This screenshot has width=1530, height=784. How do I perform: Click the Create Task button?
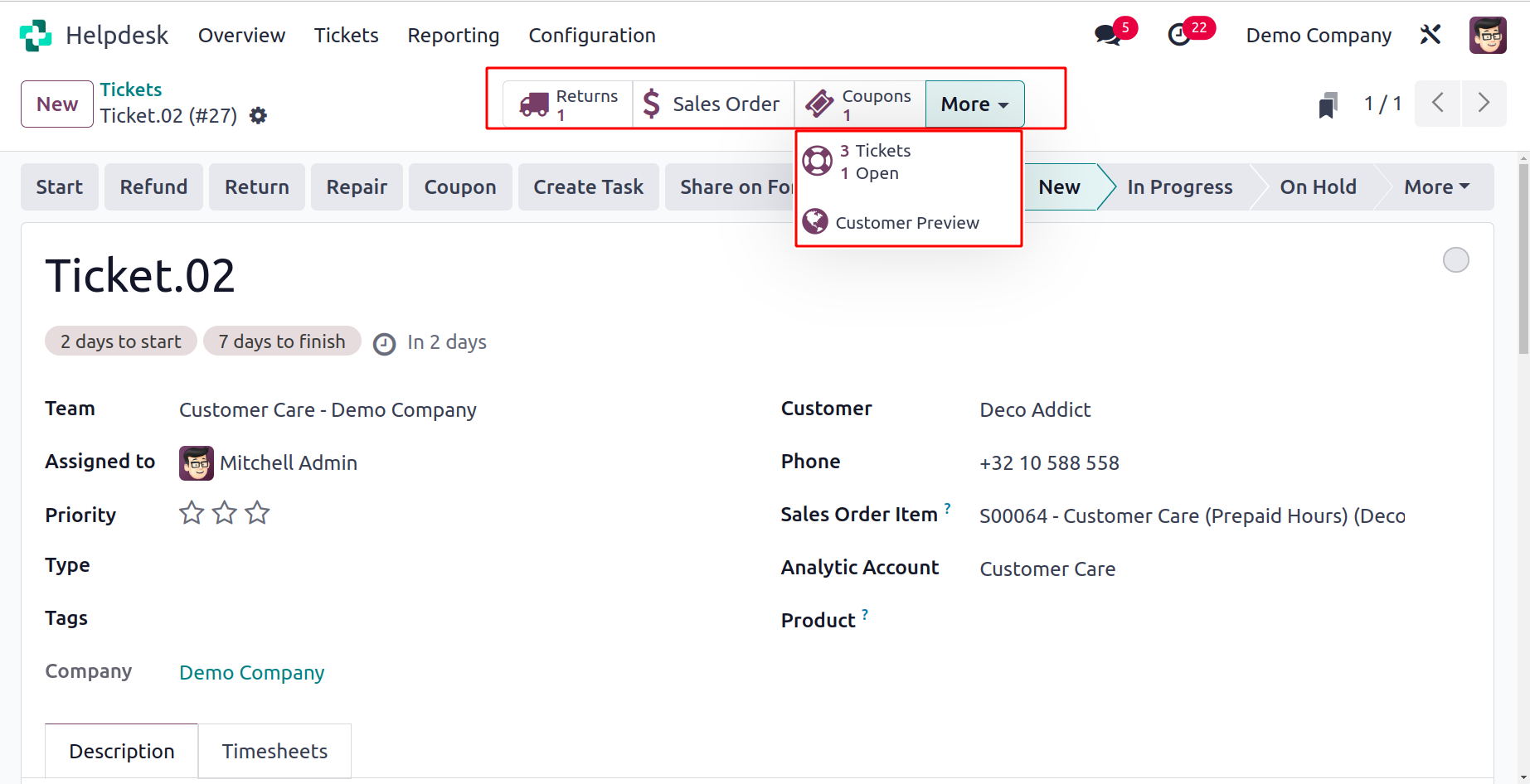(589, 187)
